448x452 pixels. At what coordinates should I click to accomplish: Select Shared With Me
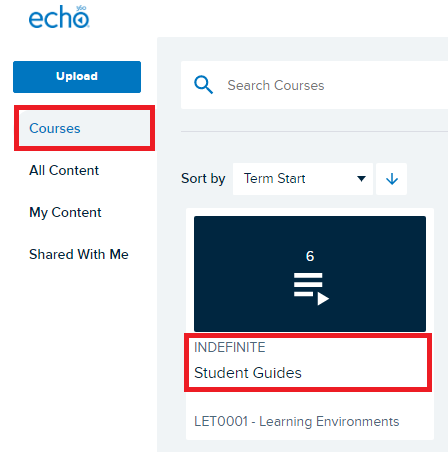click(79, 254)
